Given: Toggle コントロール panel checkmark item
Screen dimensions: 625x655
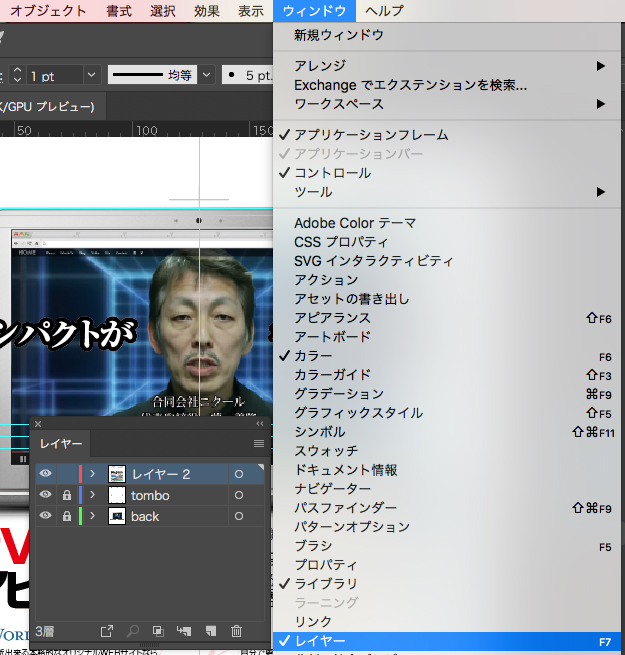Looking at the screenshot, I should (x=447, y=173).
